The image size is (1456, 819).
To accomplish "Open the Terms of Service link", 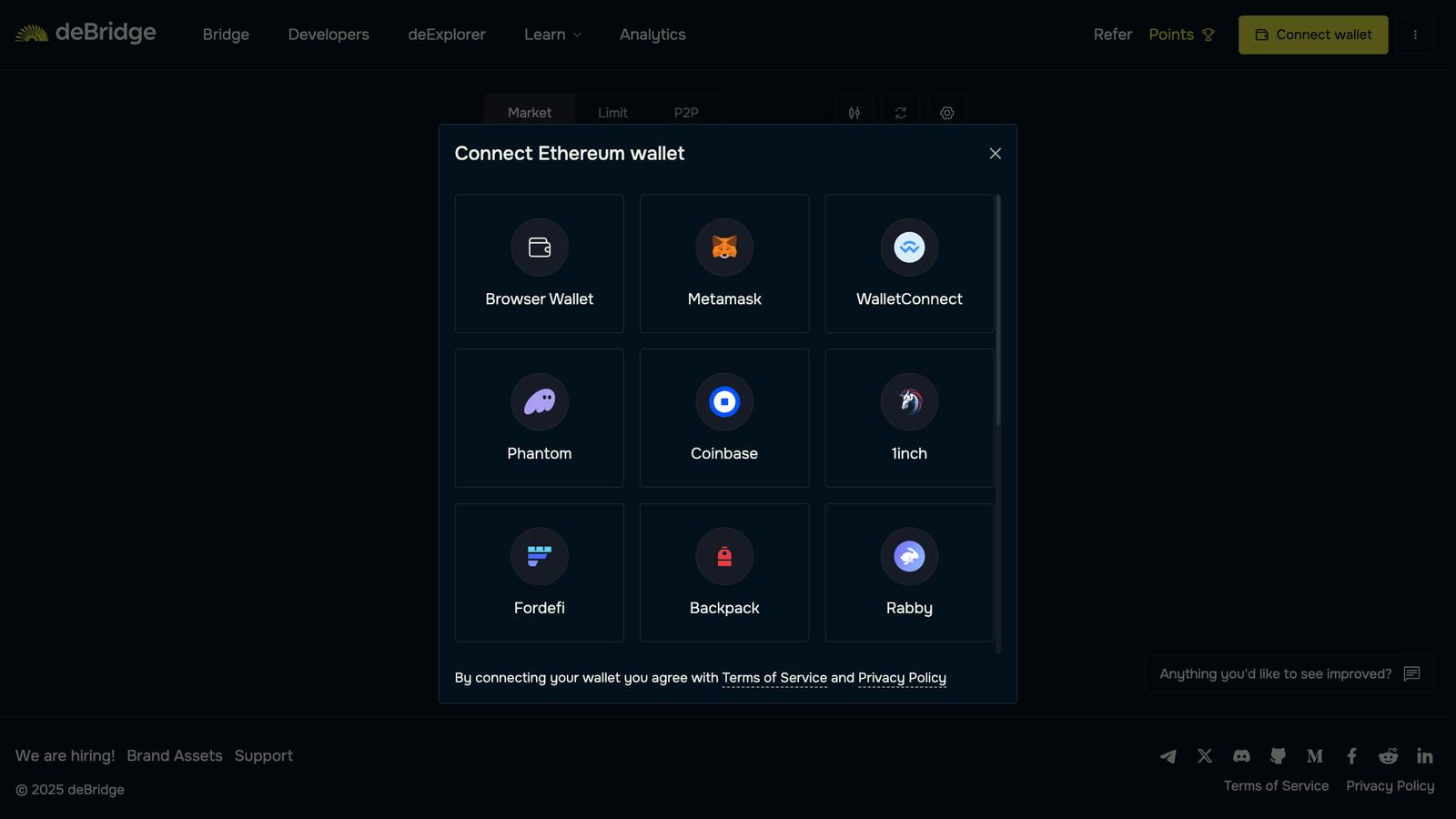I will click(x=774, y=677).
